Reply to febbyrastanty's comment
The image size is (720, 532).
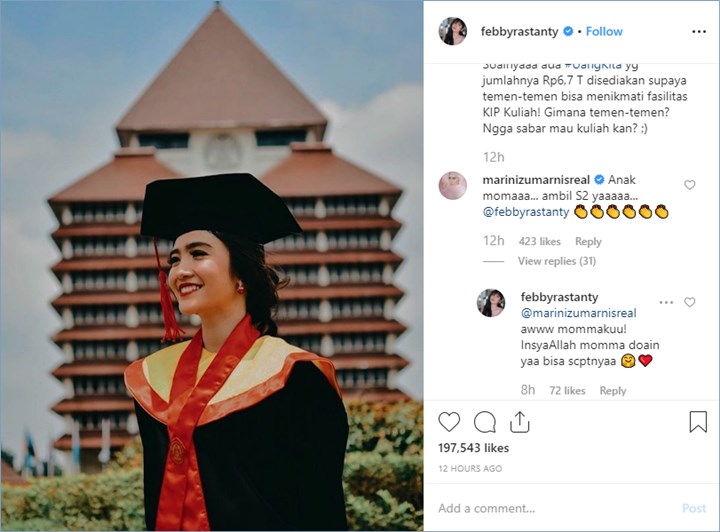click(x=613, y=391)
